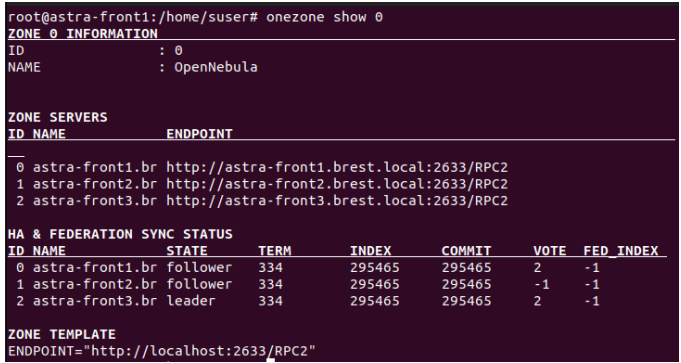Click the ZONE 0 INFORMATION heading
This screenshot has width=681, height=363.
[x=83, y=34]
